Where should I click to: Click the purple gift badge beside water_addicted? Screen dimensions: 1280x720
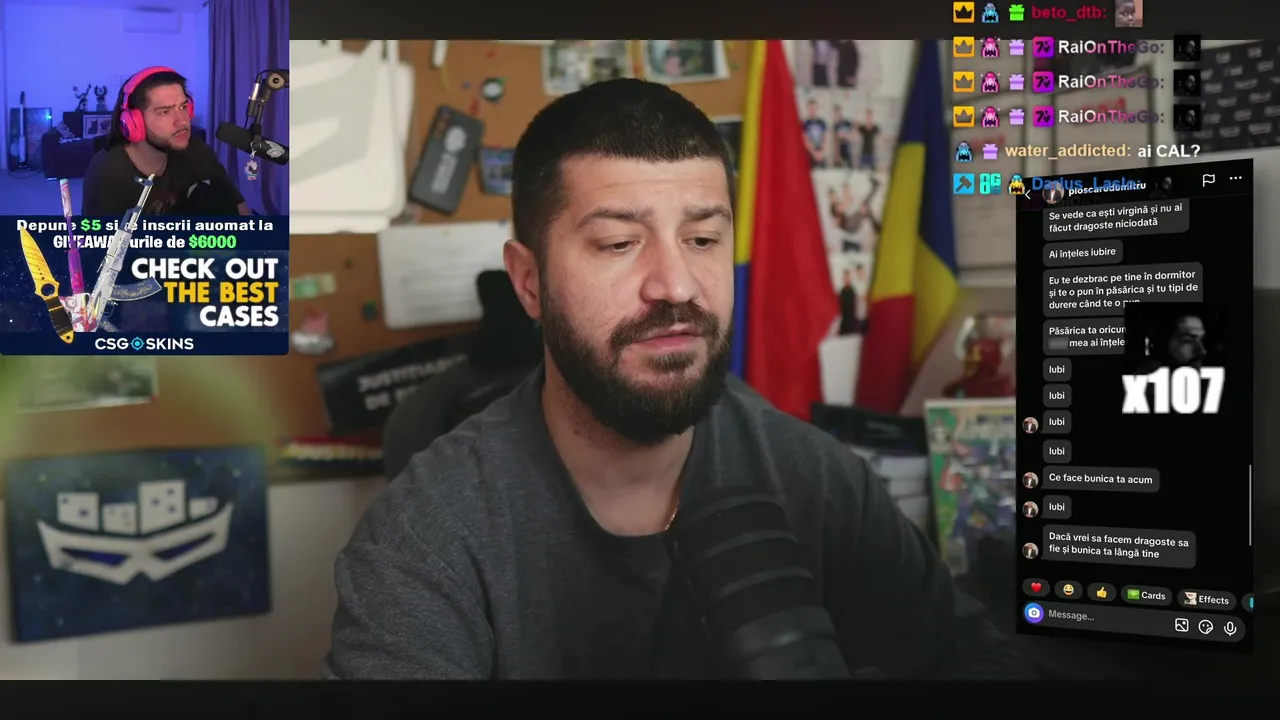point(990,152)
